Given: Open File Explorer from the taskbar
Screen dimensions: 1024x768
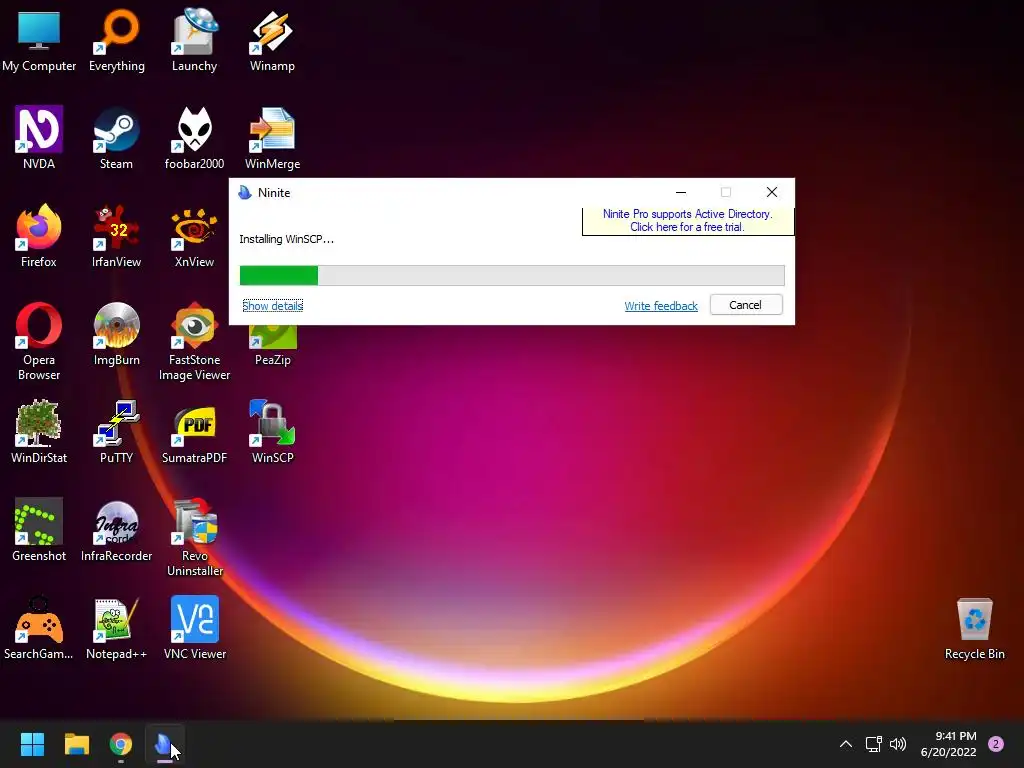Looking at the screenshot, I should click(x=76, y=744).
